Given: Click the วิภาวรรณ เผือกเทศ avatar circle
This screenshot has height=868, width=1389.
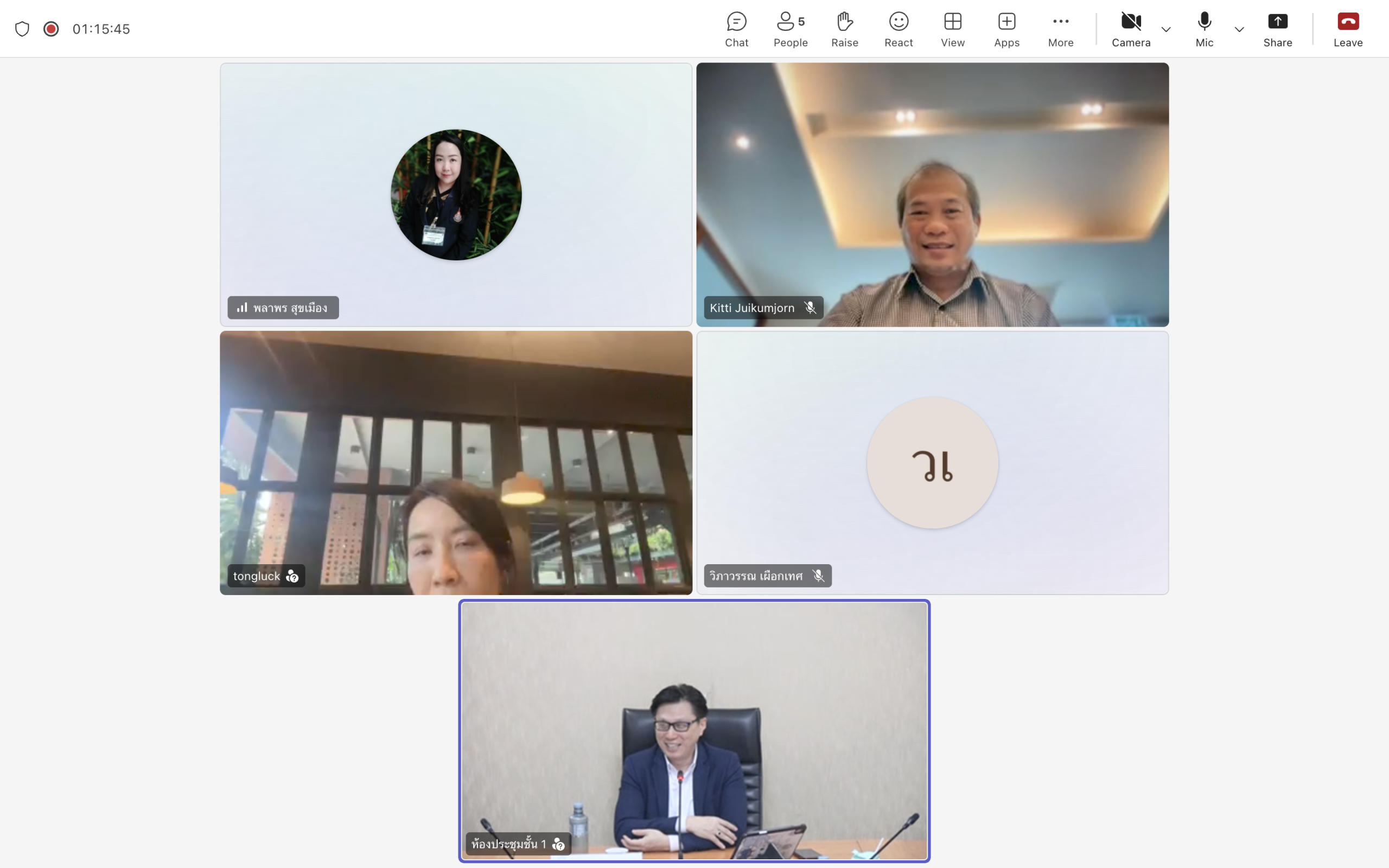Looking at the screenshot, I should (932, 463).
